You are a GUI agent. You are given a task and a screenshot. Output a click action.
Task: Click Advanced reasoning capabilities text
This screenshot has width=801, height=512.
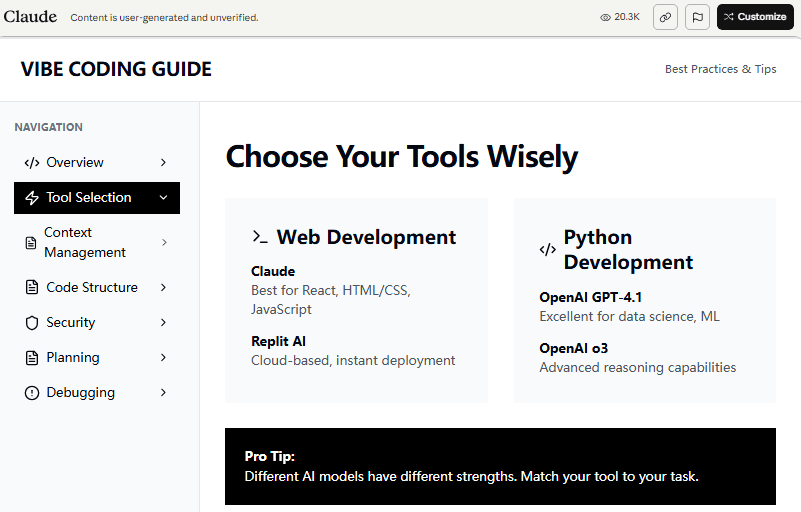[638, 368]
